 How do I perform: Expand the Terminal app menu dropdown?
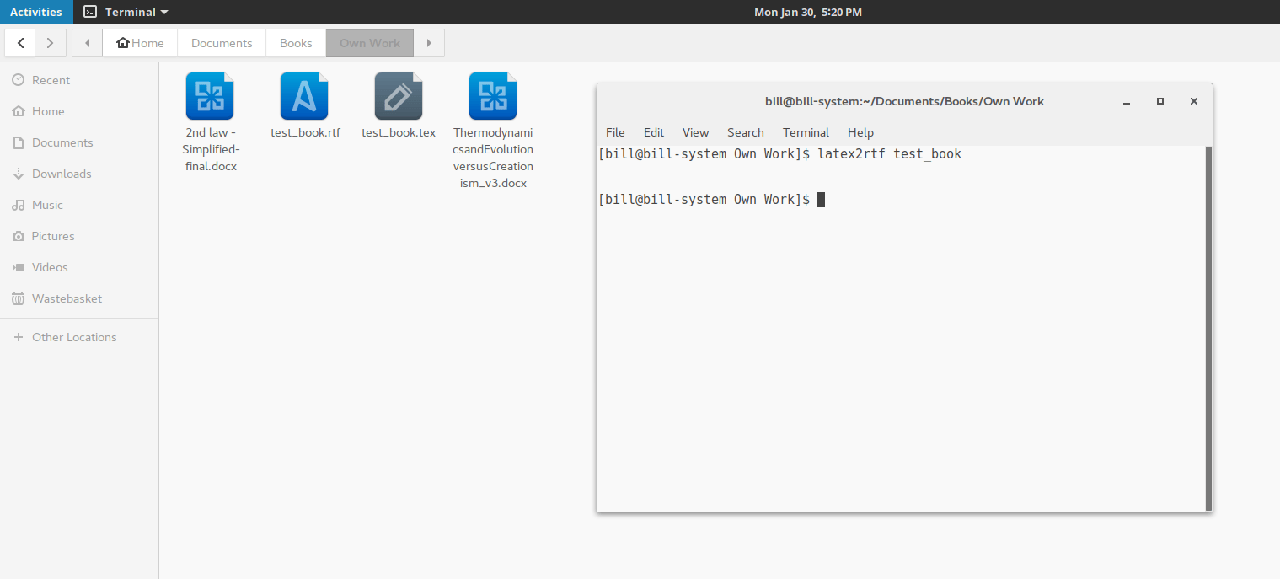point(126,12)
